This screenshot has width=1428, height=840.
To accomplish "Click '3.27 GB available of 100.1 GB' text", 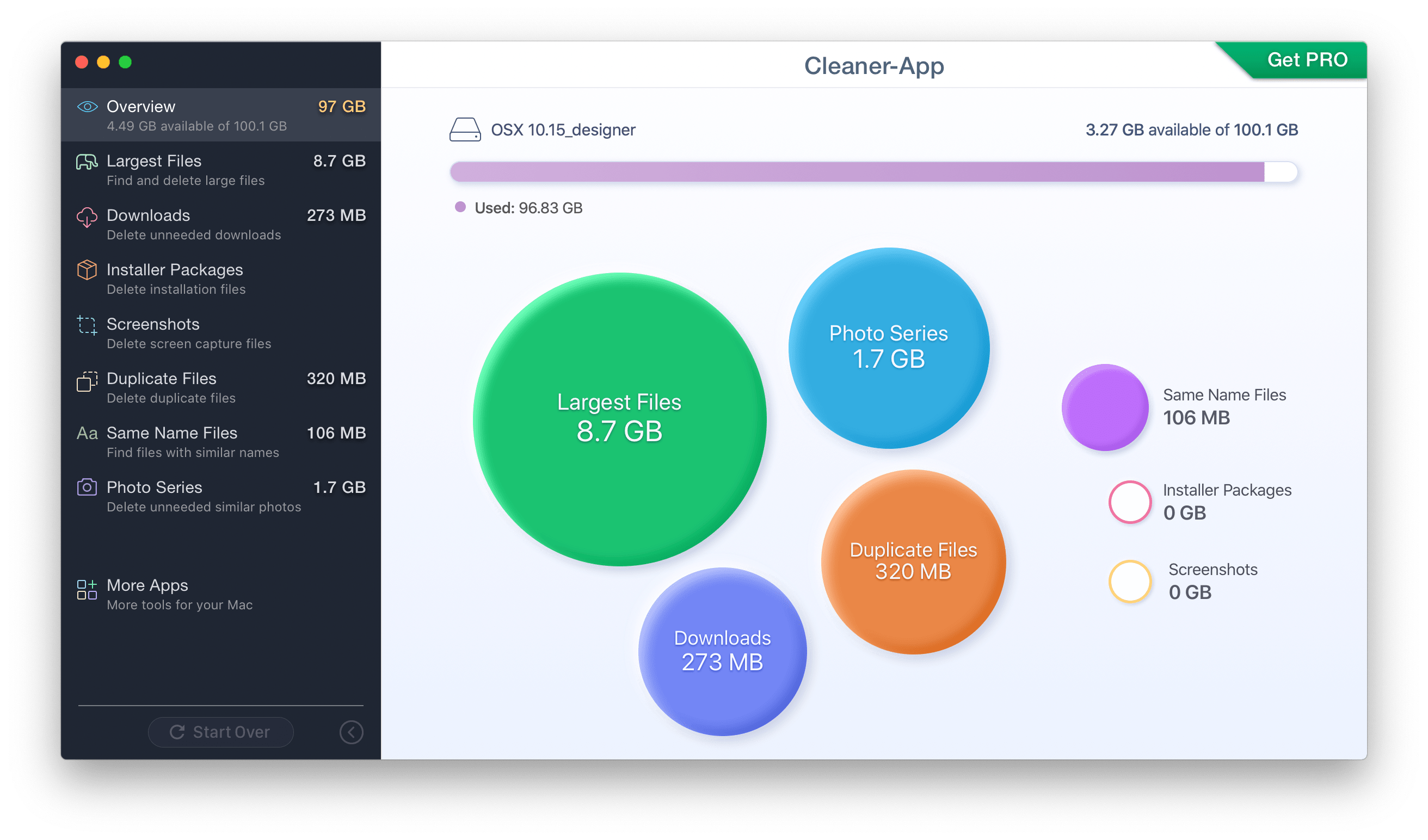I will (1191, 129).
